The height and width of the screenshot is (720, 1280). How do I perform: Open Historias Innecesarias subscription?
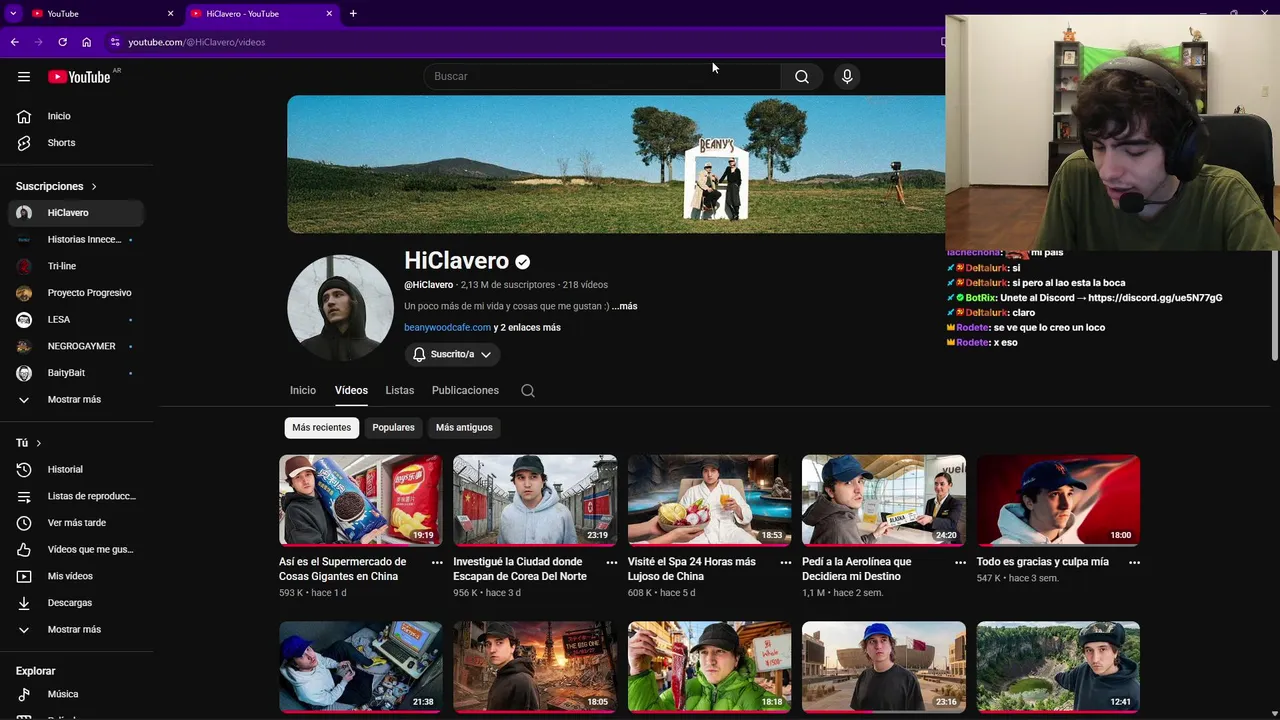tap(76, 240)
